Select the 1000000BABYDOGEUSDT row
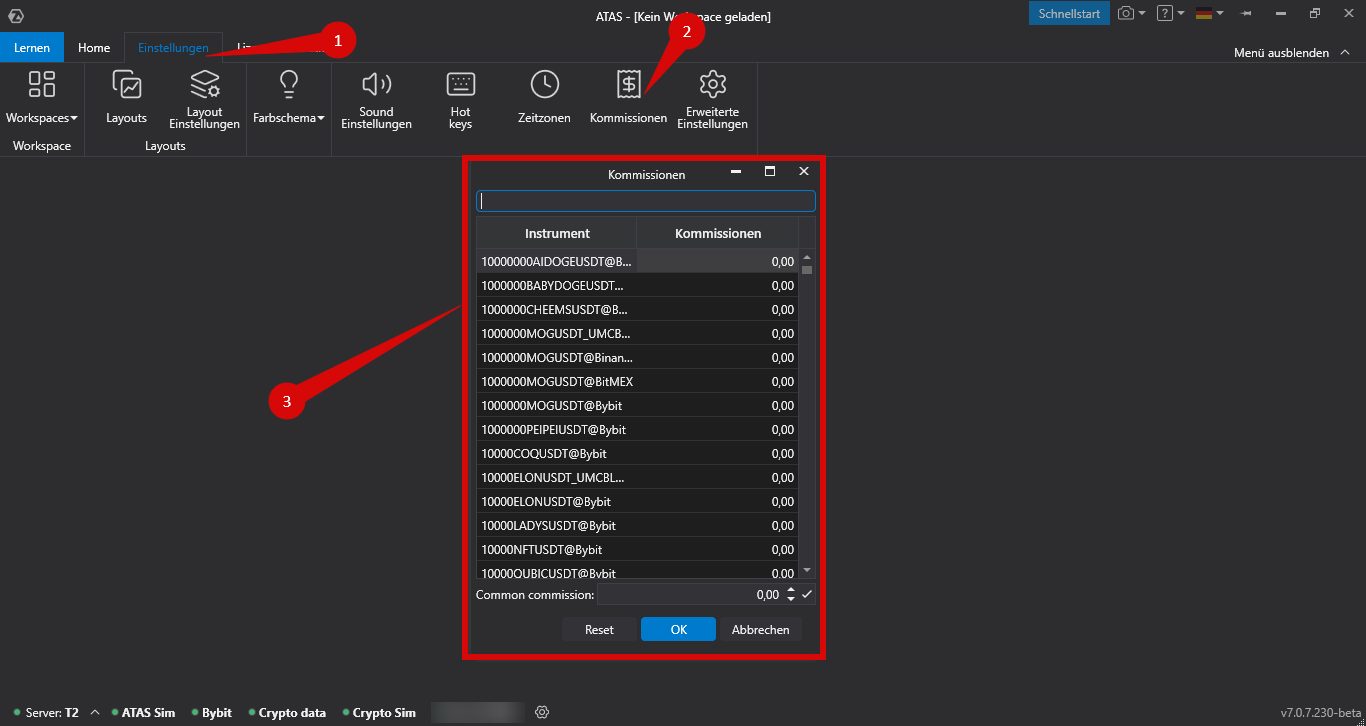This screenshot has width=1366, height=726. (637, 285)
